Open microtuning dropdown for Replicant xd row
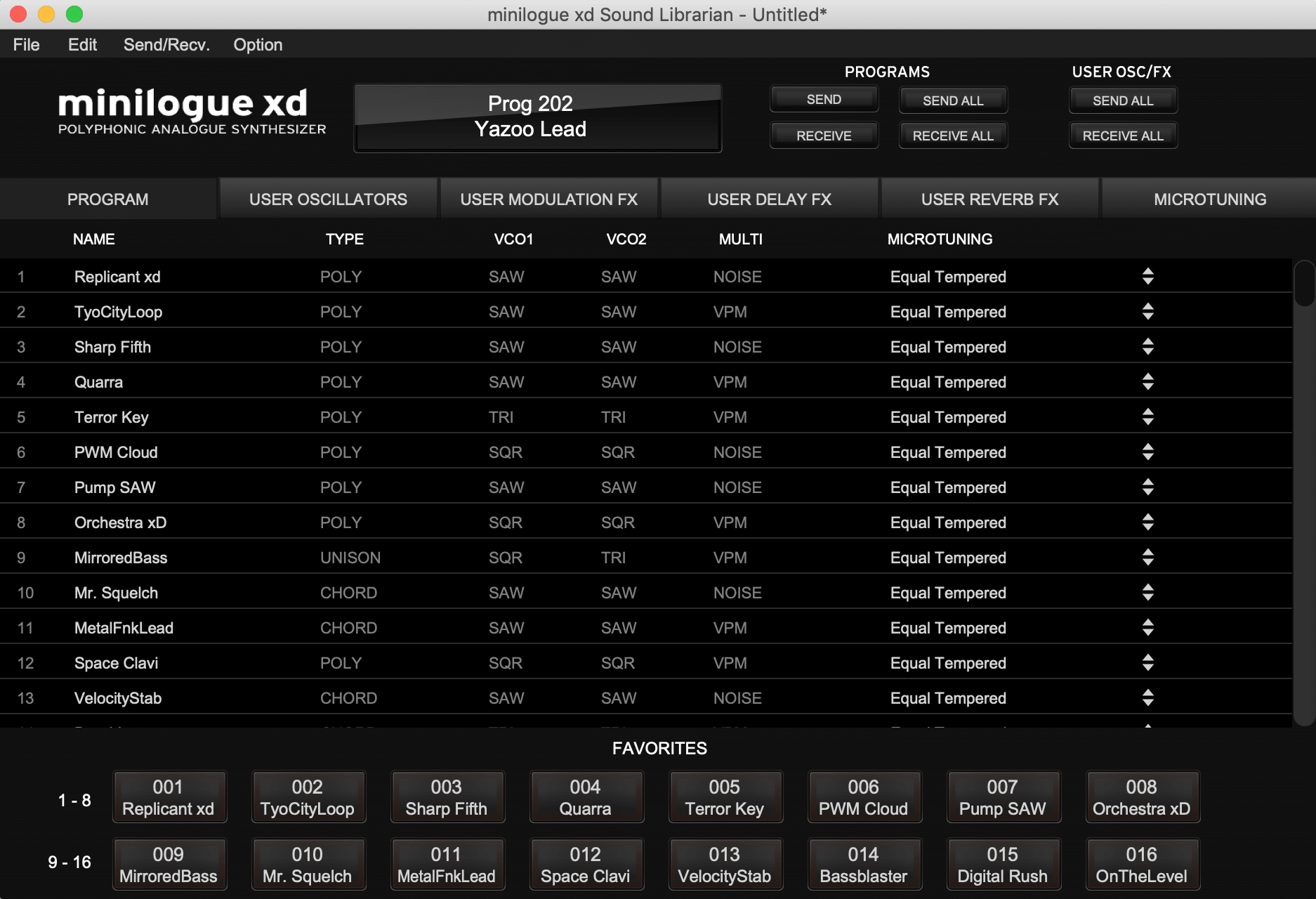The width and height of the screenshot is (1316, 899). [1147, 277]
